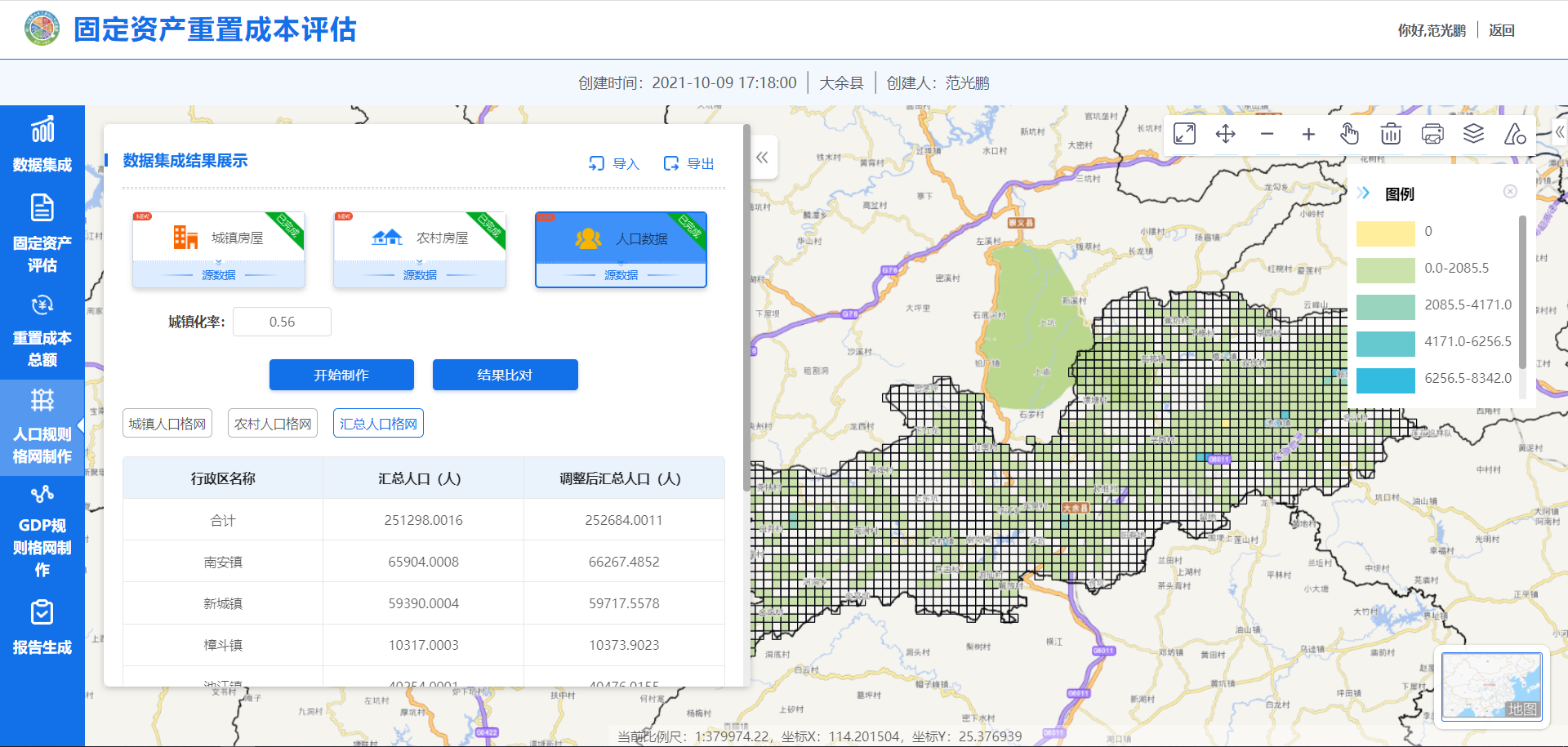Click the legend swatch for 6256.5-8342.0
Viewport: 1568px width, 747px height.
tap(1386, 380)
